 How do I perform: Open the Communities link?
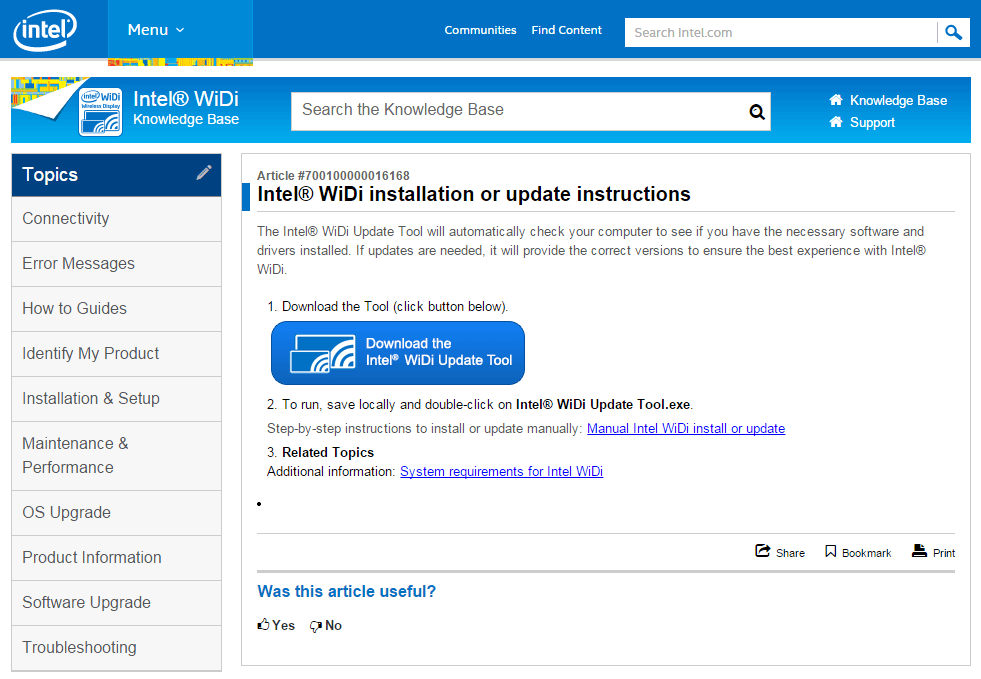click(x=480, y=30)
